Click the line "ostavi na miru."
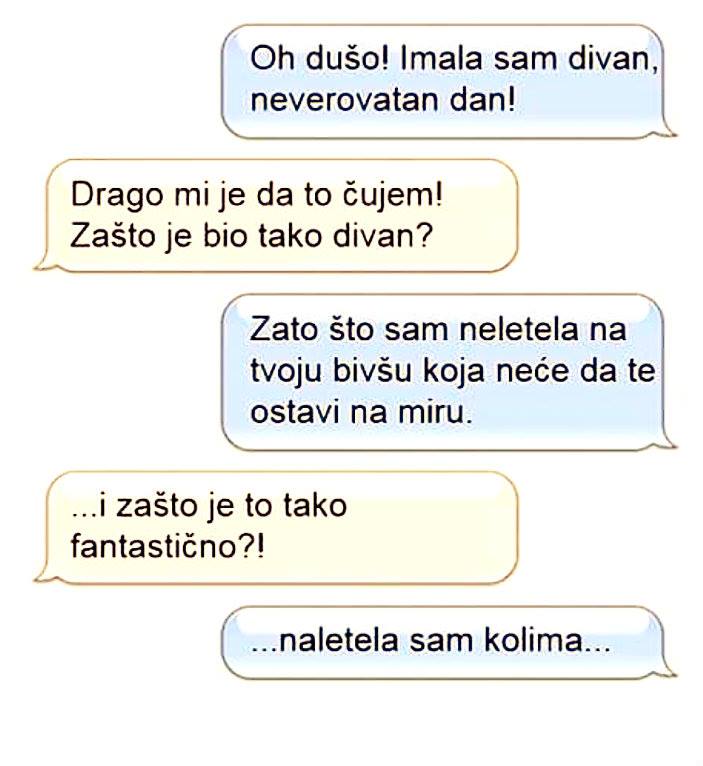 [x=362, y=413]
